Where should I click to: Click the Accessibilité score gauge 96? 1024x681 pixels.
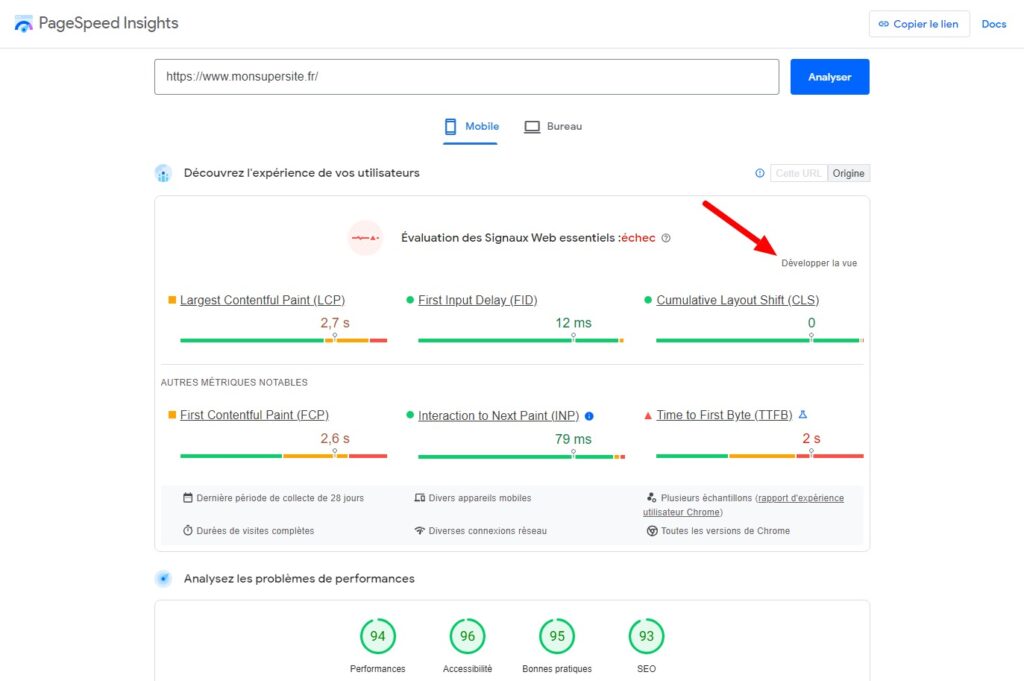click(467, 636)
